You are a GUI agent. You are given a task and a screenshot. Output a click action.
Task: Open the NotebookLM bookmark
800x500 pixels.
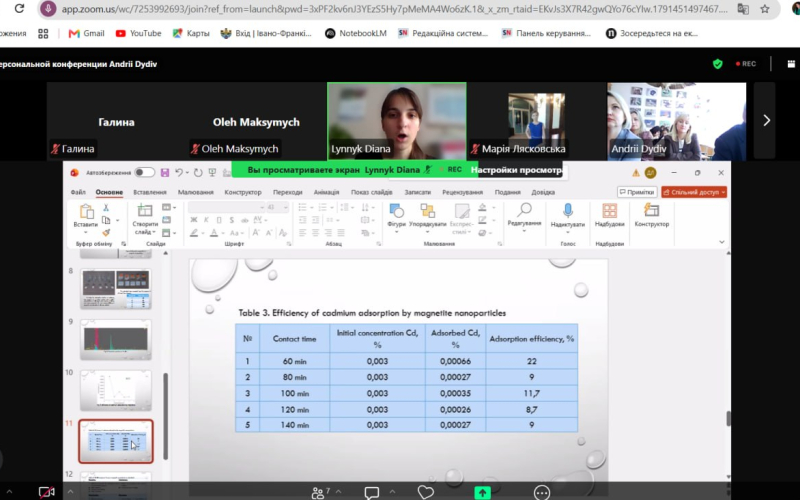click(x=356, y=33)
